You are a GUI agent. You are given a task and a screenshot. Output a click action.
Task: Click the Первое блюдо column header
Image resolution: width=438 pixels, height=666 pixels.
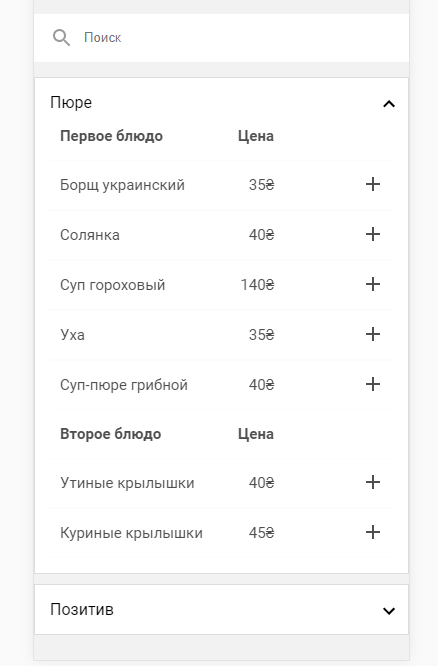click(x=111, y=136)
